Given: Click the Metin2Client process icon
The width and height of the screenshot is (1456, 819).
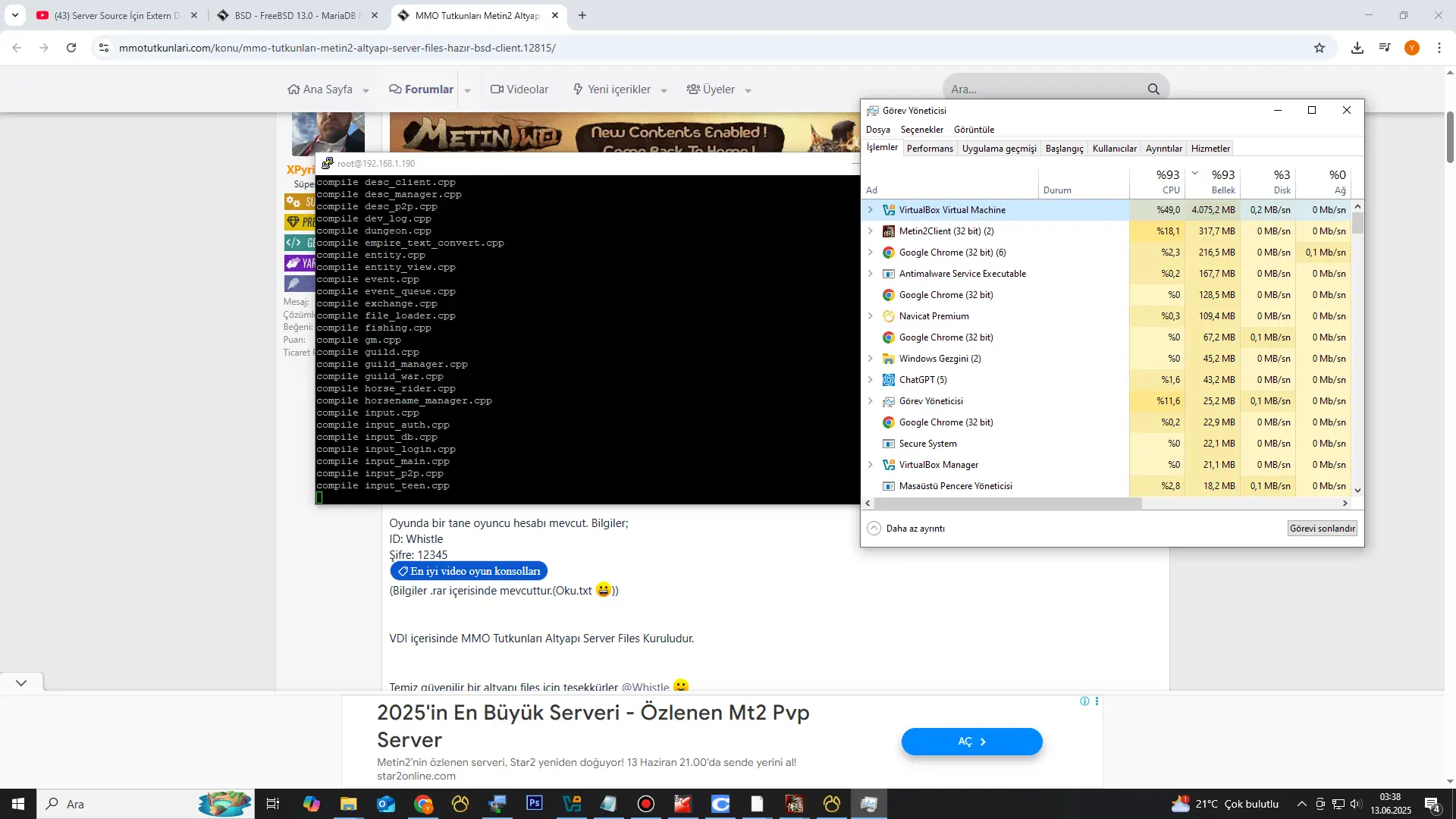Looking at the screenshot, I should point(889,231).
